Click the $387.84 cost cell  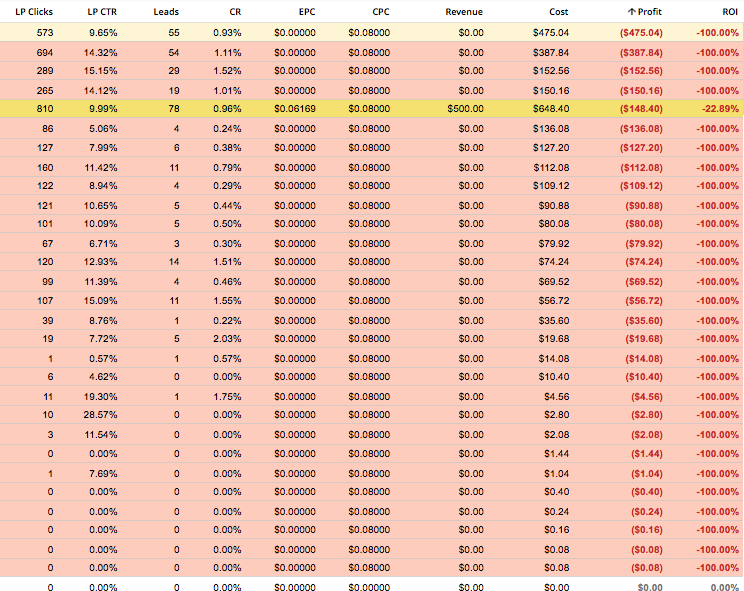551,53
